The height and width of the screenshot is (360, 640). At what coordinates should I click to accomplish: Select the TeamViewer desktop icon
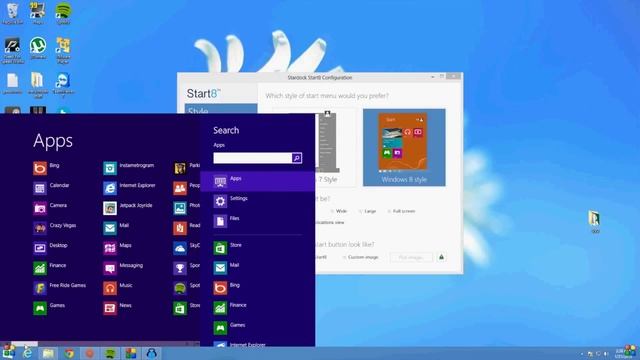(x=63, y=86)
